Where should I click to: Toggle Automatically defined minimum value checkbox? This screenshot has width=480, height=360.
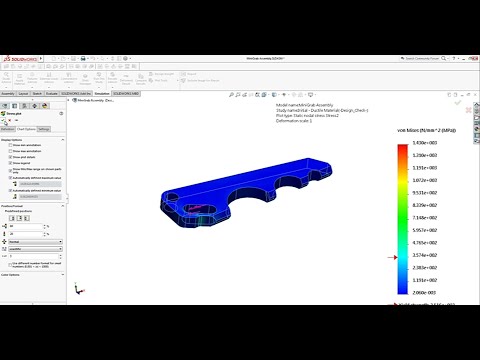point(10,191)
